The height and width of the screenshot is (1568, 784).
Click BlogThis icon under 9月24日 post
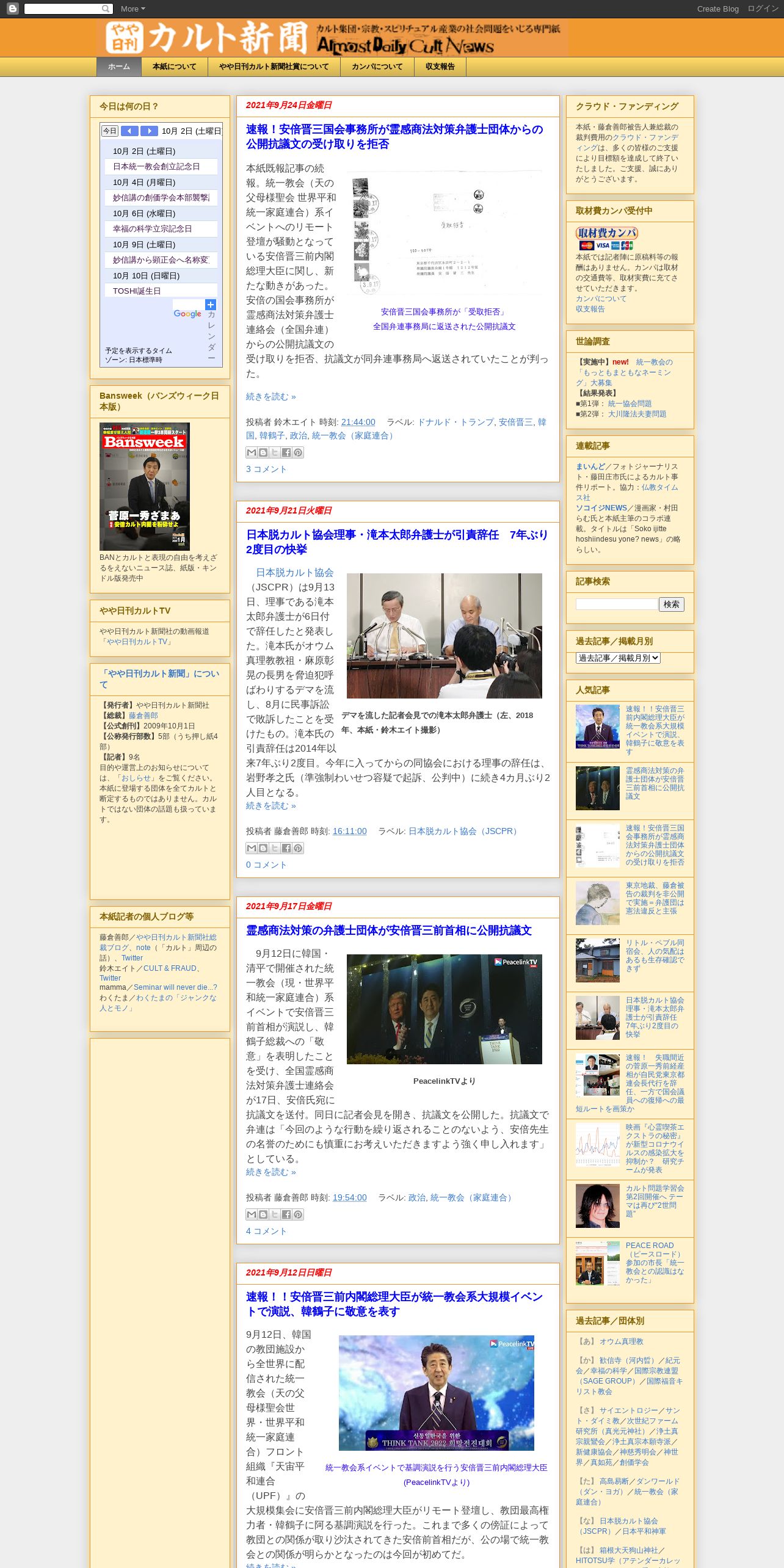coord(263,452)
